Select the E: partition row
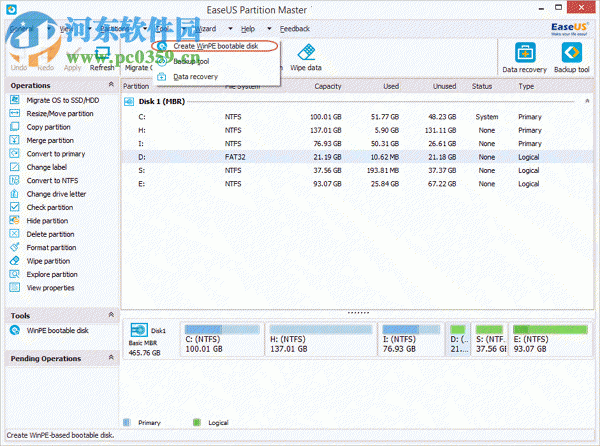 click(357, 184)
